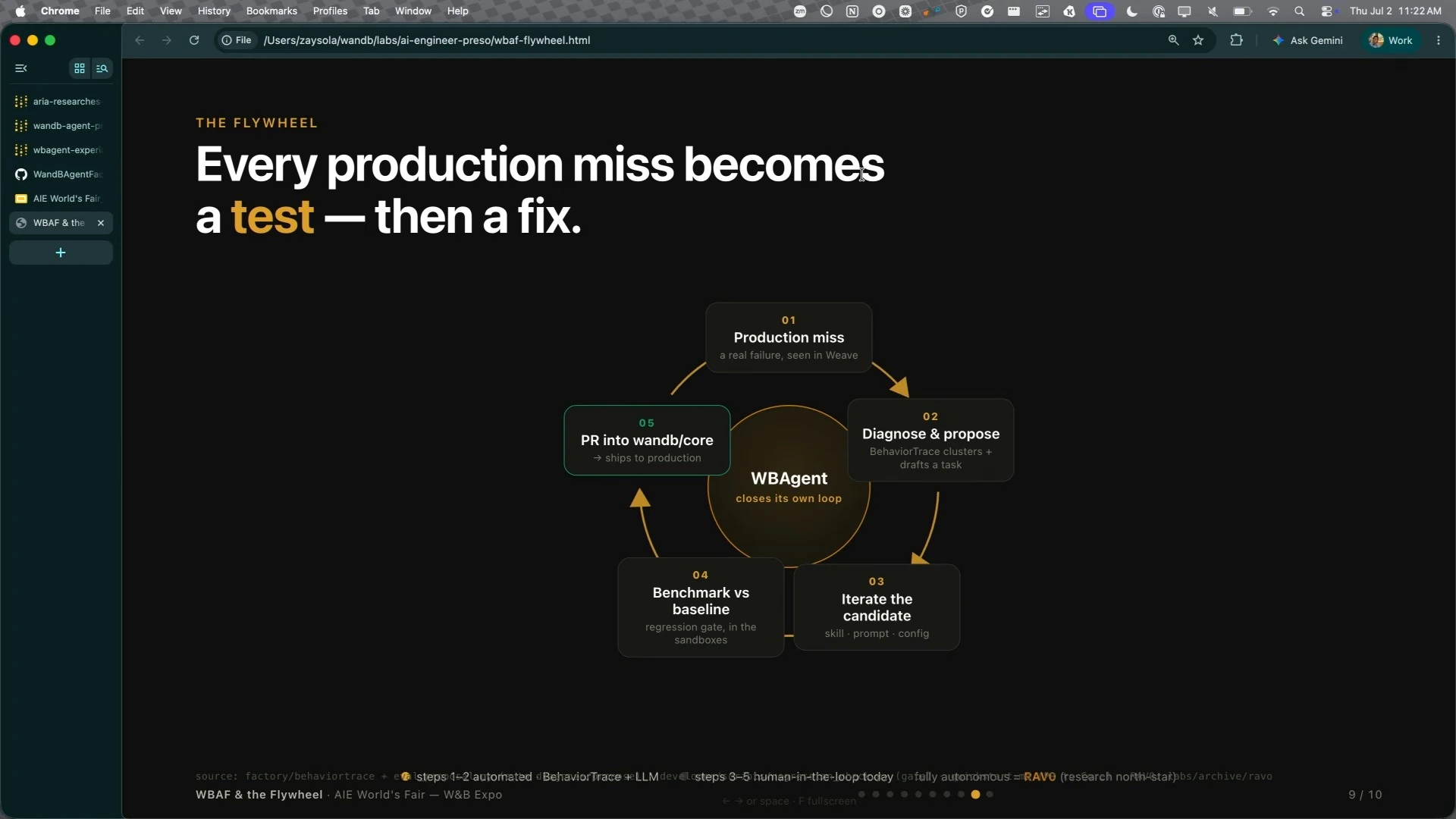Reload the current page
Screen dimensions: 1456x819
click(x=194, y=40)
